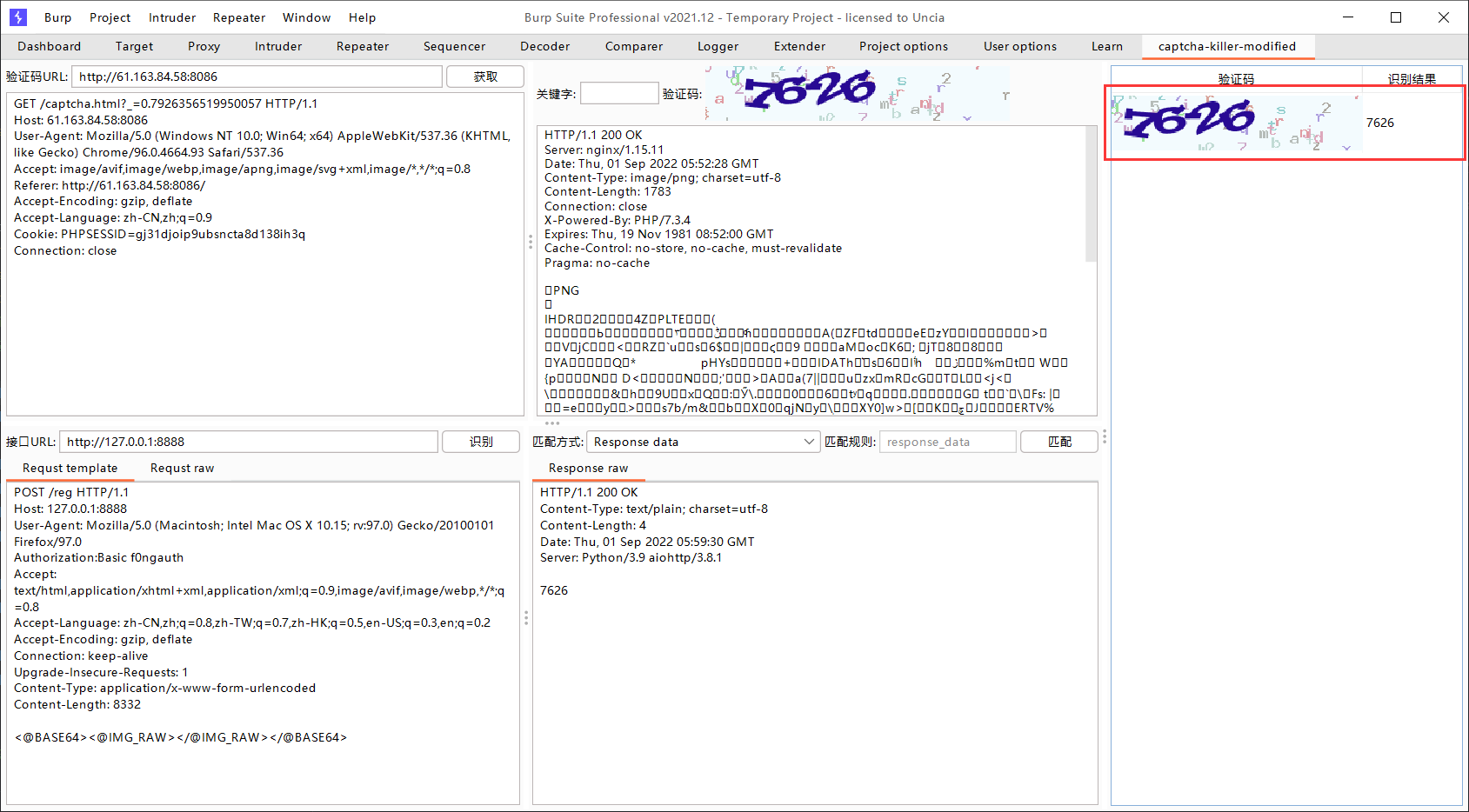This screenshot has height=812, width=1469.
Task: Click the 关键字 keyword input field
Action: (619, 93)
